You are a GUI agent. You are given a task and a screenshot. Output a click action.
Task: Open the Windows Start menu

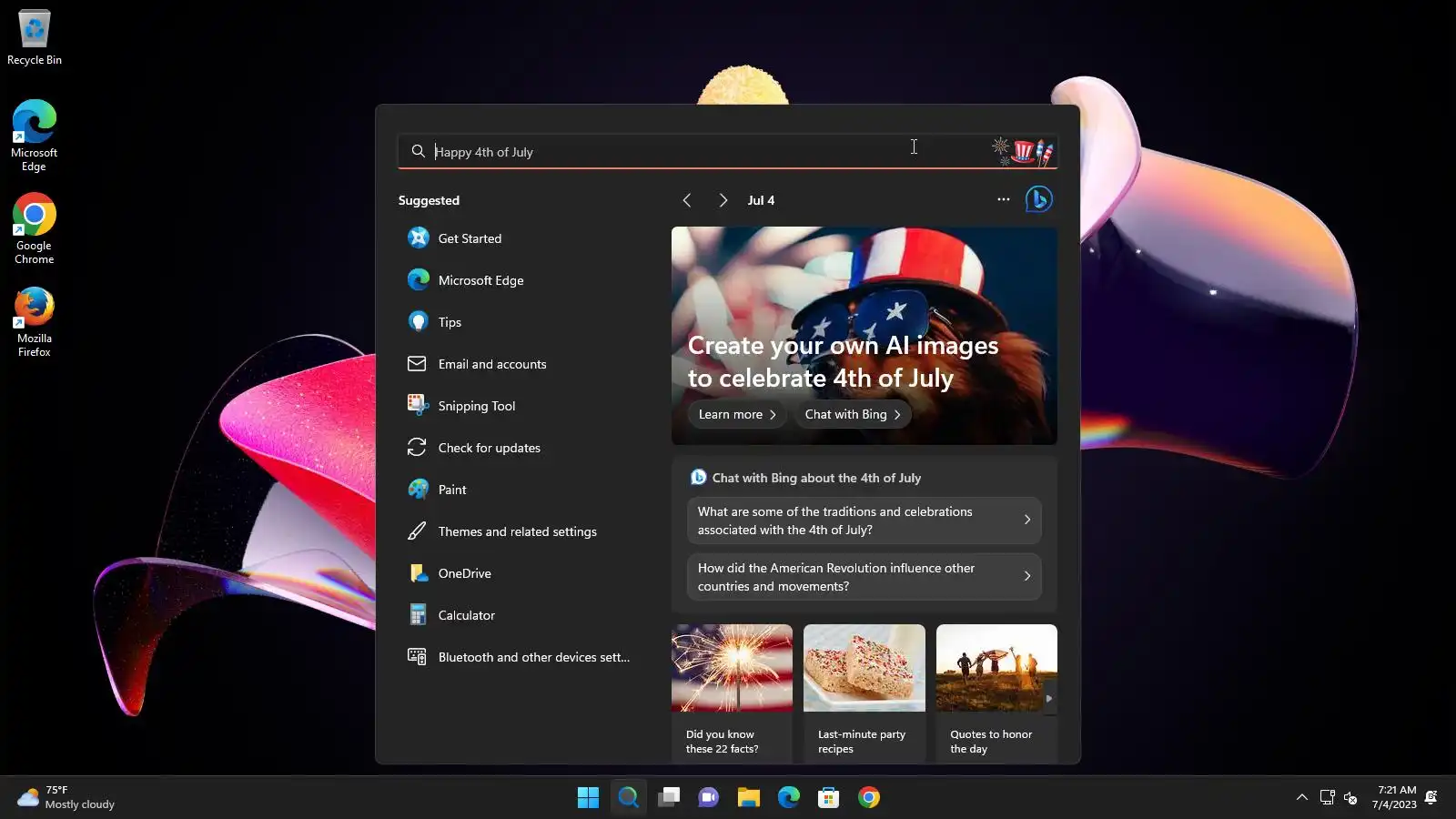pos(588,798)
